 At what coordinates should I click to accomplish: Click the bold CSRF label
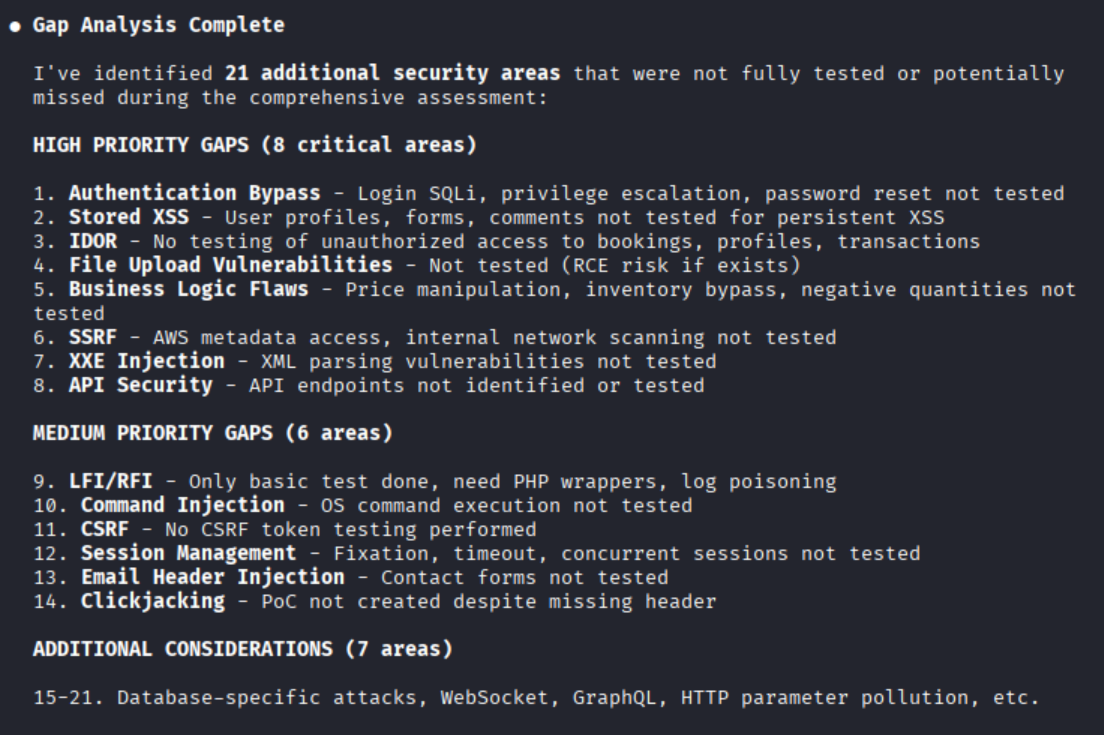pos(104,529)
